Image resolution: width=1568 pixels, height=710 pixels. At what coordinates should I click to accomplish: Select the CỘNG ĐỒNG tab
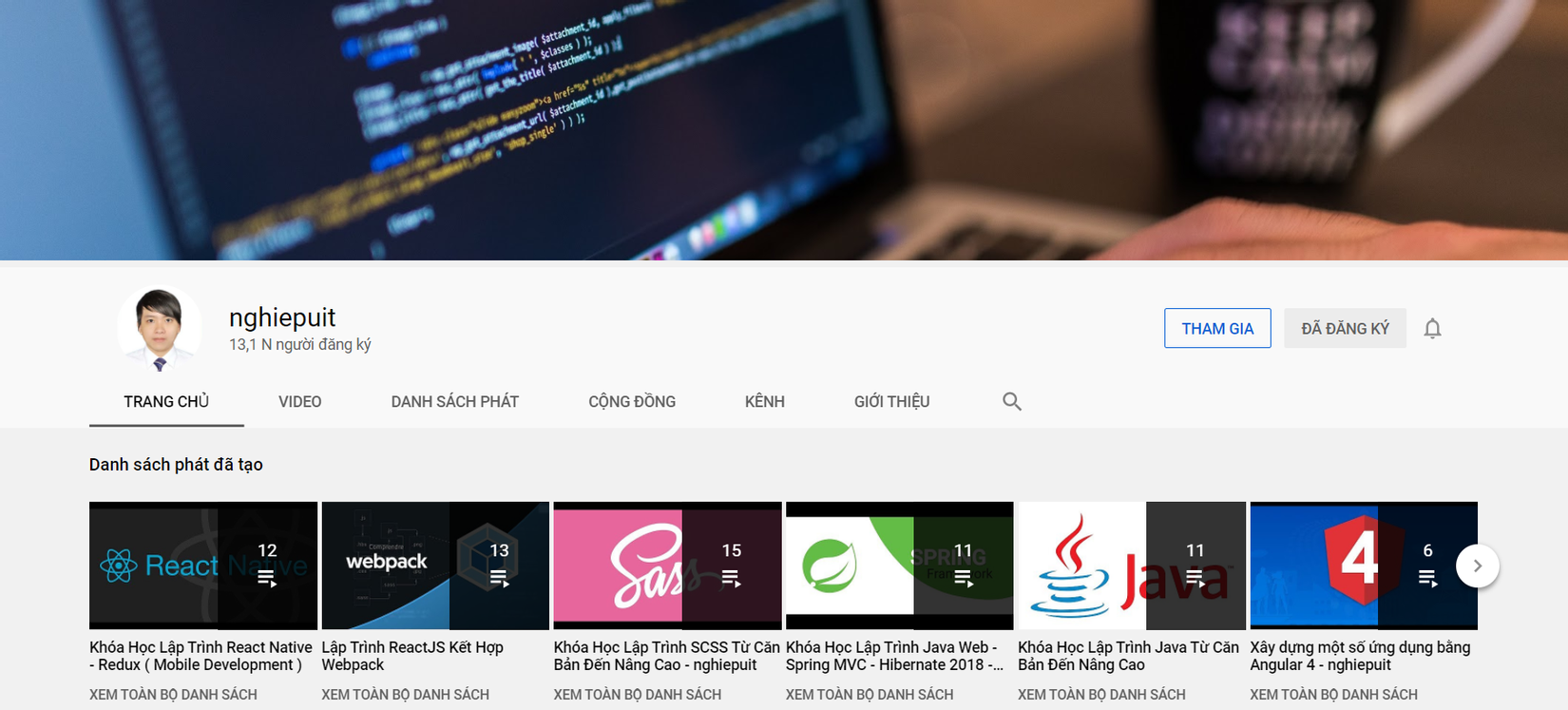[632, 401]
